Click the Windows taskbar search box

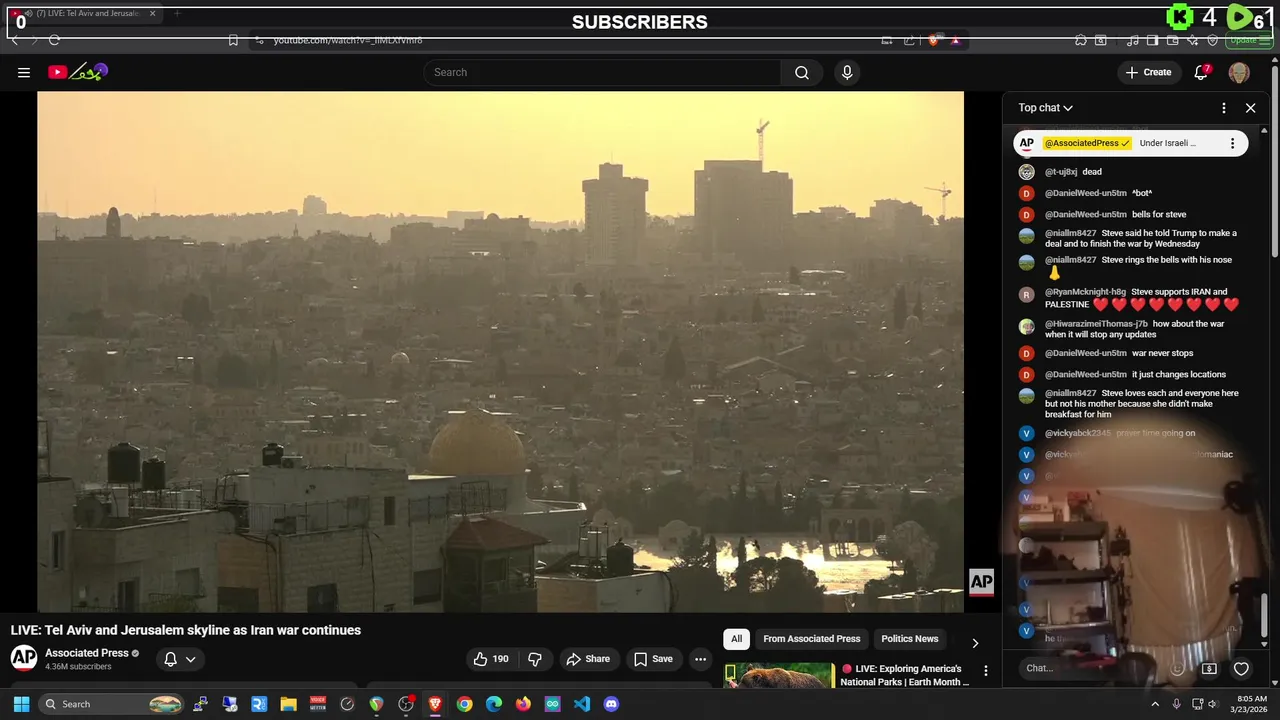[x=113, y=704]
